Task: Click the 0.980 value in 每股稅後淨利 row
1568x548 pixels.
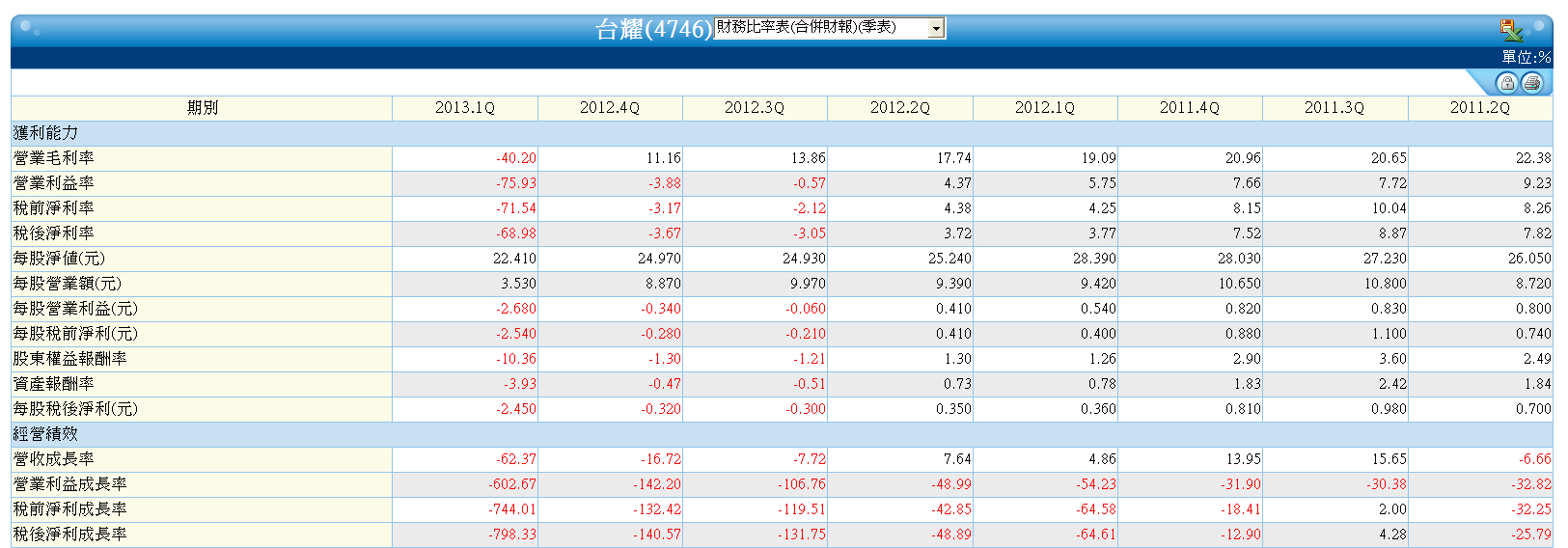Action: (1389, 409)
